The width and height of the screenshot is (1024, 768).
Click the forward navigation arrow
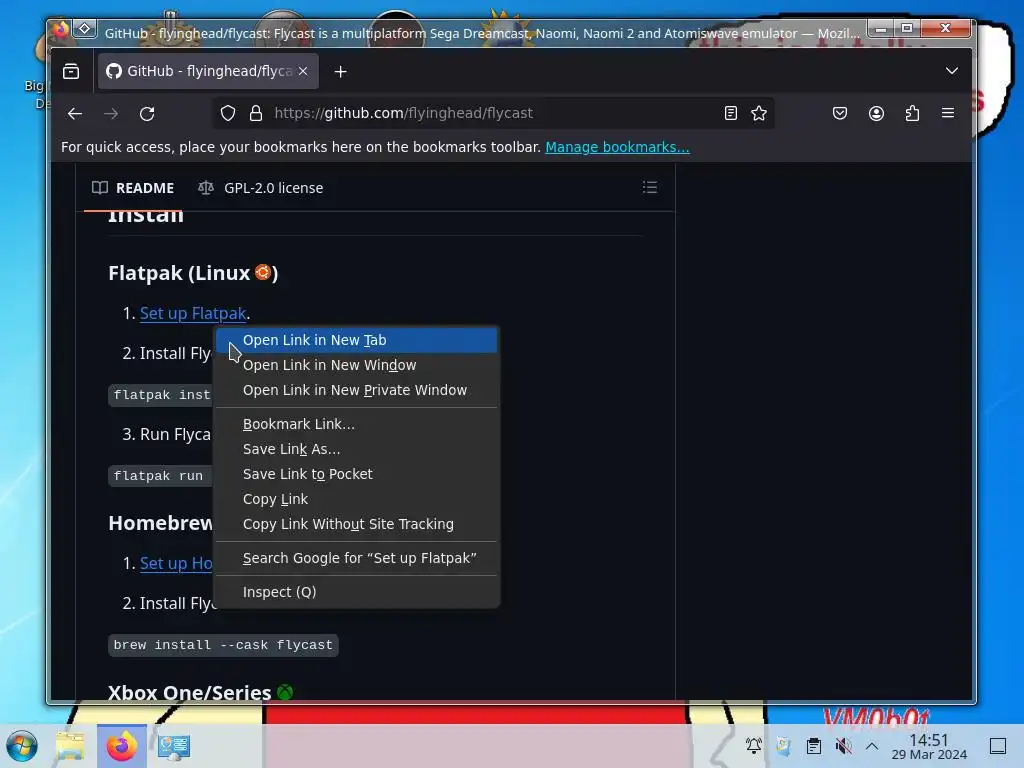click(x=111, y=114)
